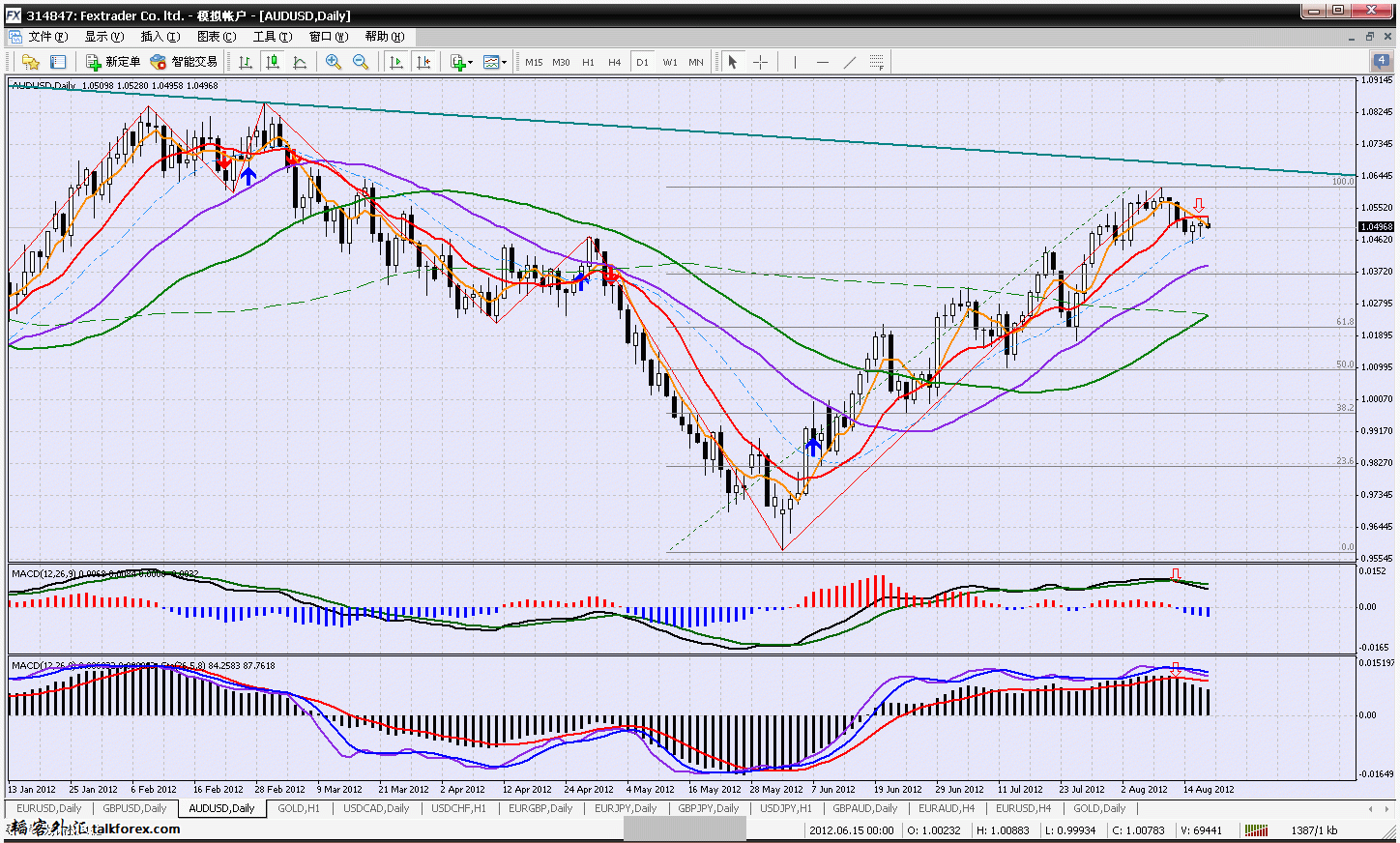
Task: Click the blue number 4 toolbar badge
Action: pos(1382,61)
